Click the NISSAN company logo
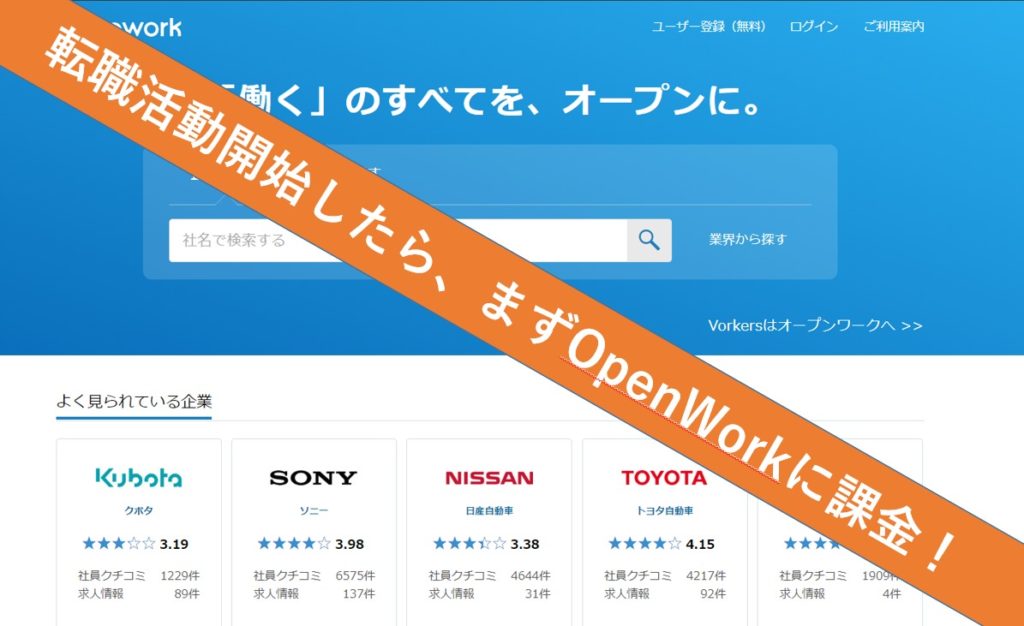 click(489, 477)
